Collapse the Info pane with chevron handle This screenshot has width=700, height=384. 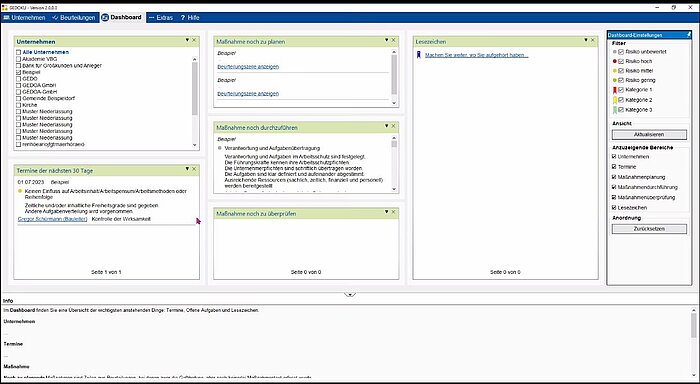tap(350, 295)
